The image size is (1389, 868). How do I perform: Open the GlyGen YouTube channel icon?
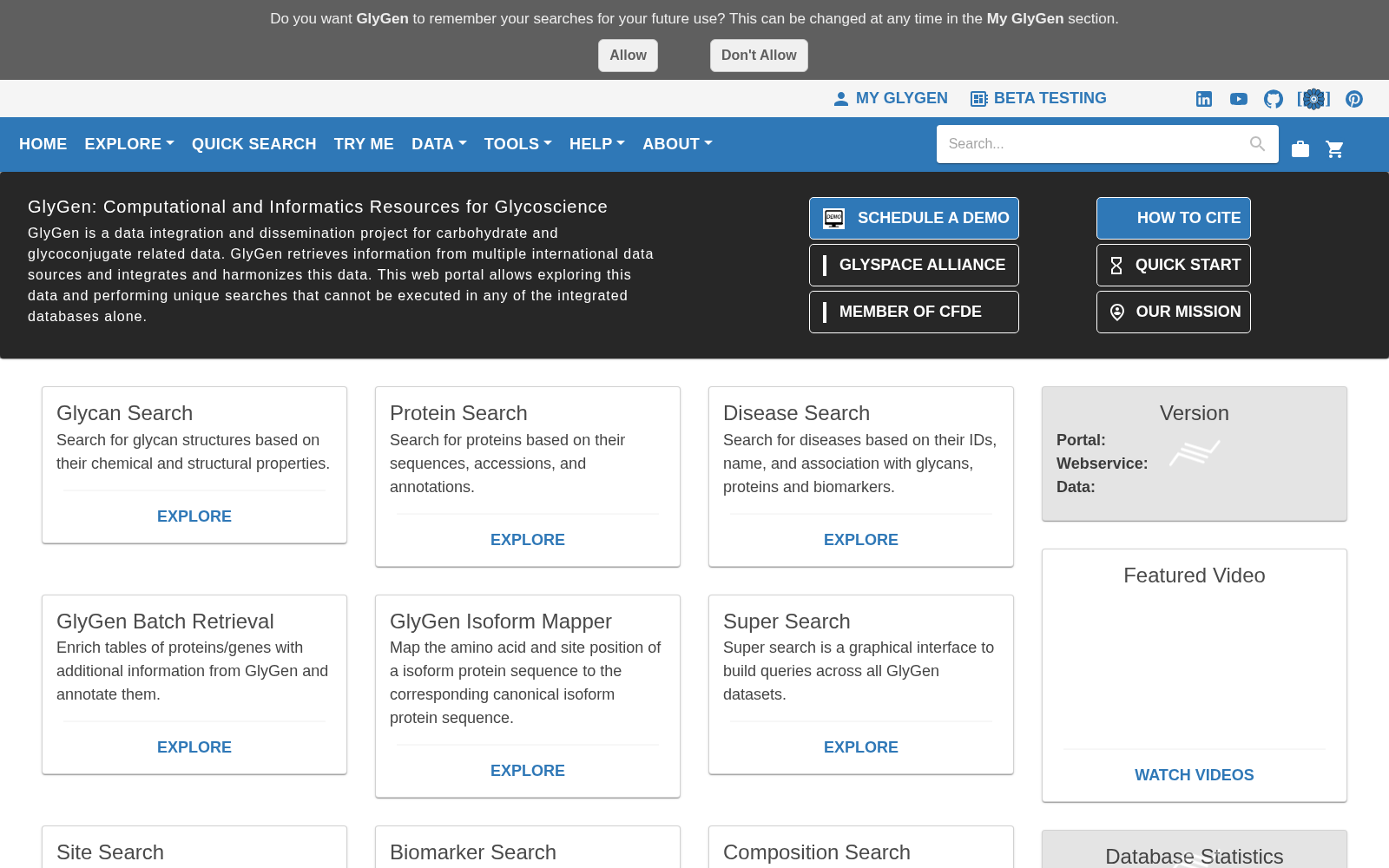[1239, 99]
